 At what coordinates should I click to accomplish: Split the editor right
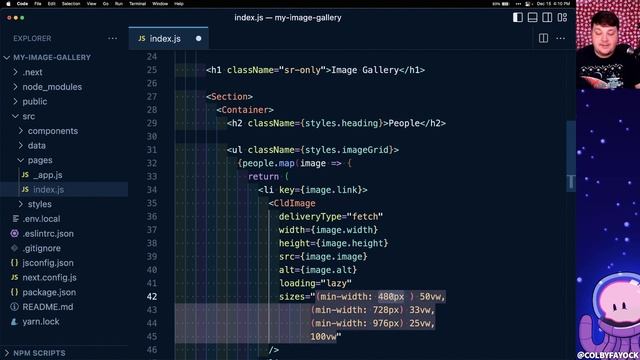pyautogui.click(x=543, y=38)
